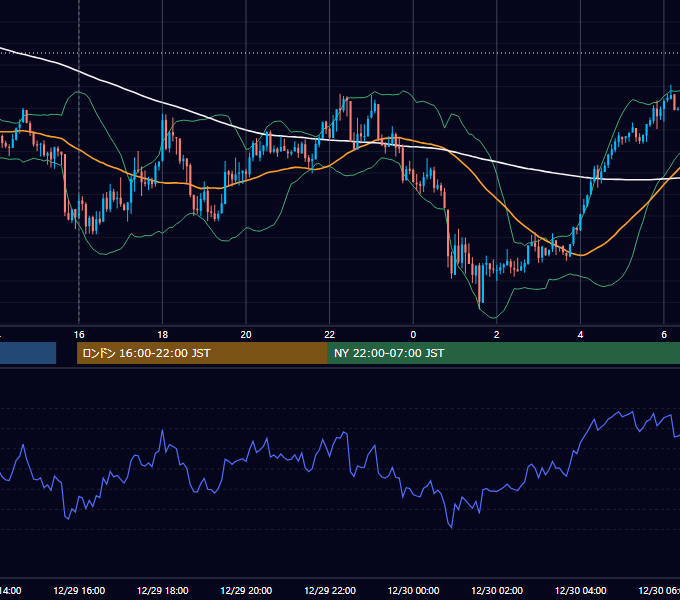Click hour label 16 on the time axis
Screen dimensions: 680x600
point(79,335)
